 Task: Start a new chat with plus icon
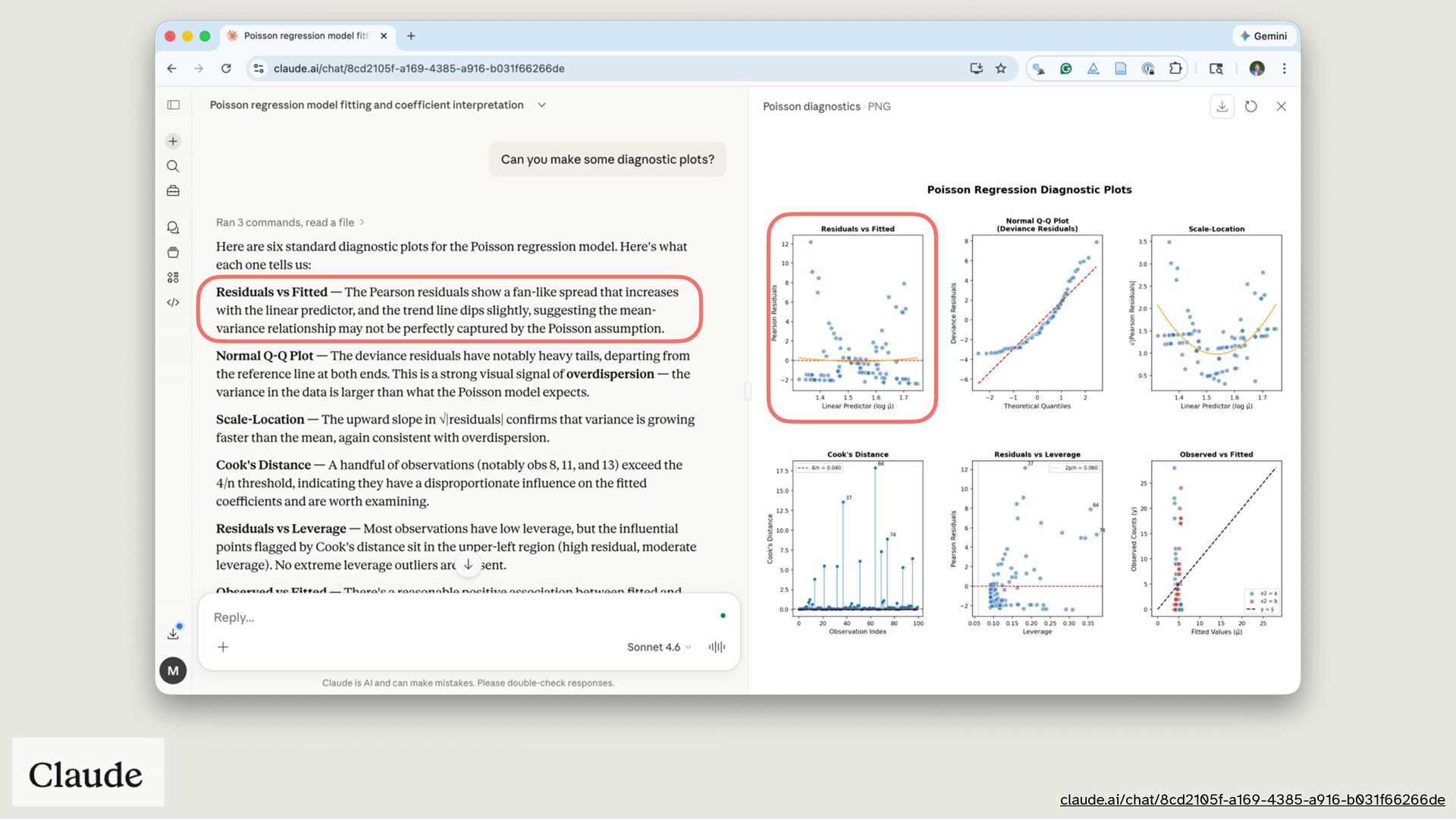coord(173,141)
